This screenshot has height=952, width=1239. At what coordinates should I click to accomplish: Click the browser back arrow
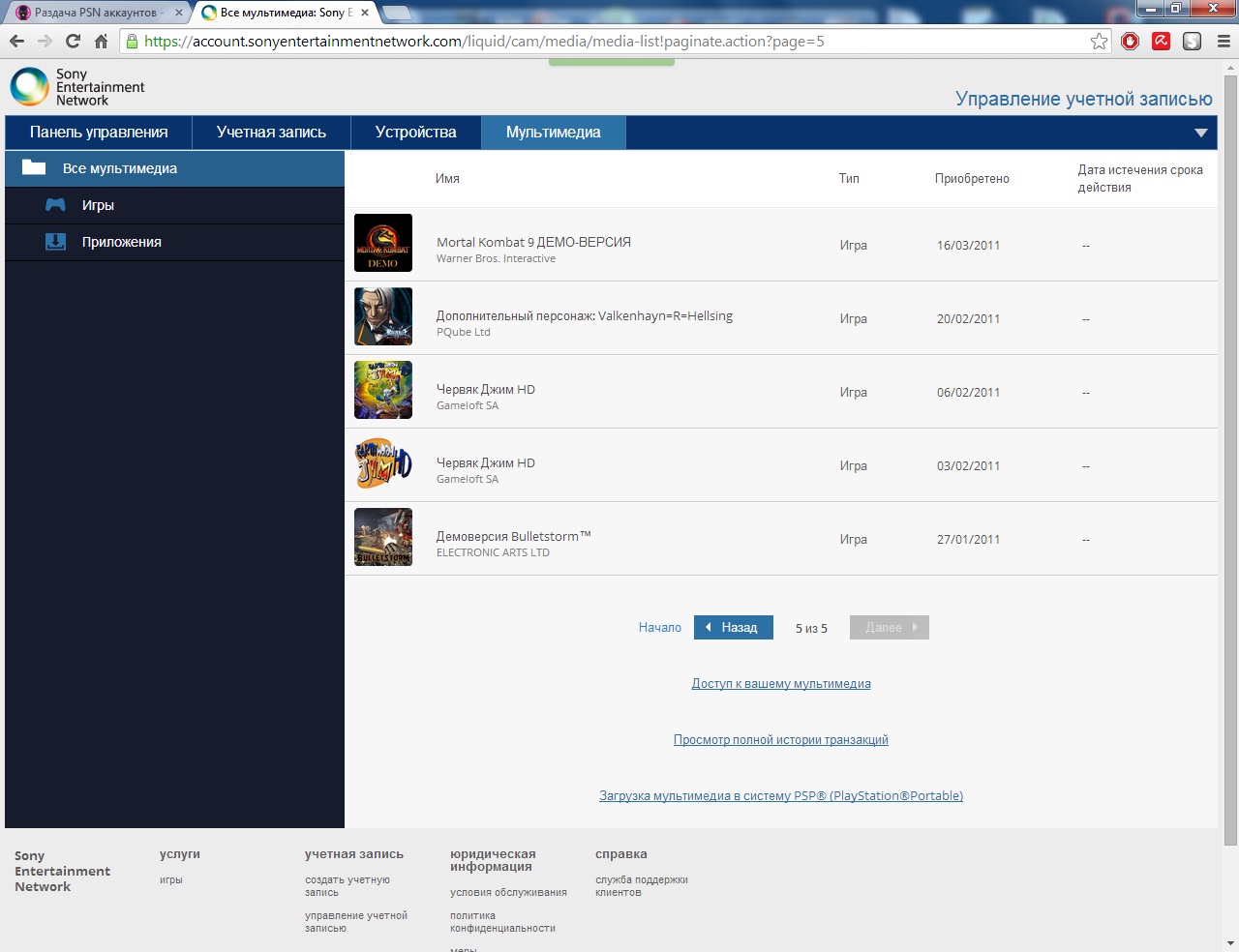point(16,41)
